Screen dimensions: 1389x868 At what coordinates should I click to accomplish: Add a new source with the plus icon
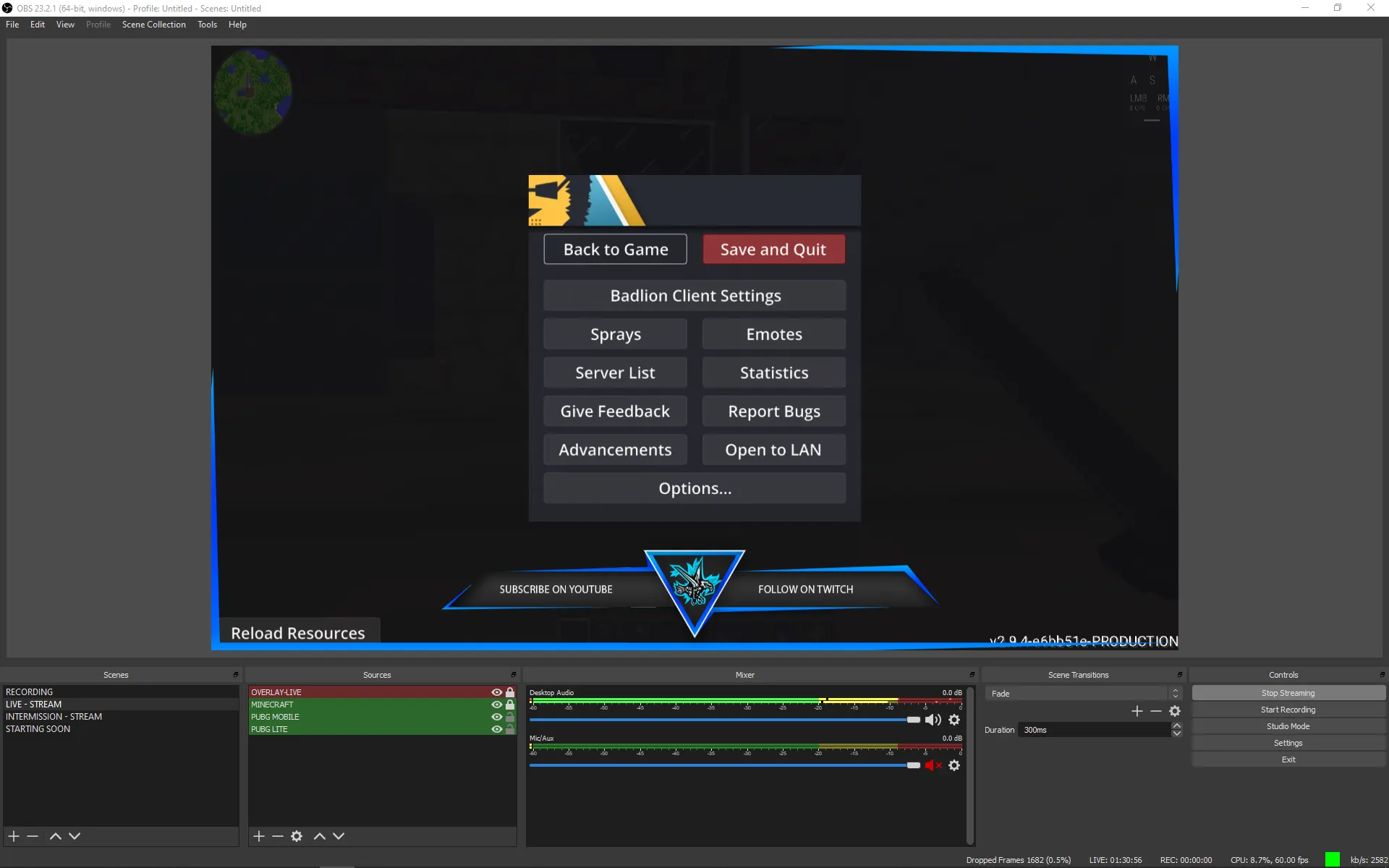tap(259, 836)
